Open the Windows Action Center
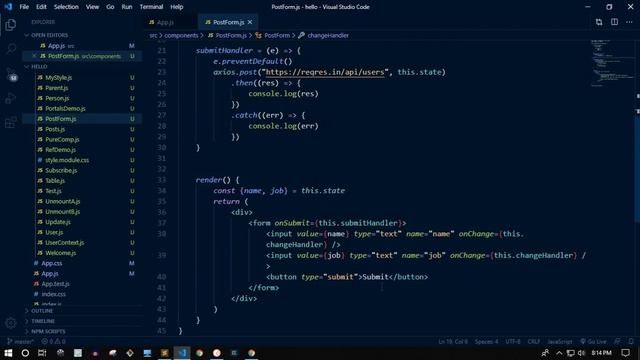This screenshot has height=360, width=640. pos(626,353)
